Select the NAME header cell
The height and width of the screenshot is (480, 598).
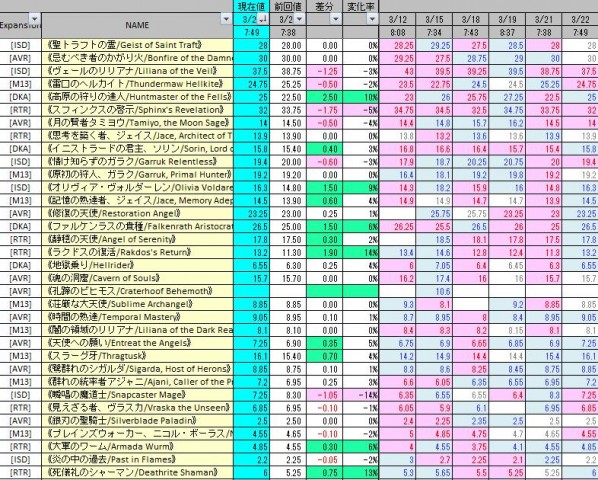(x=137, y=25)
